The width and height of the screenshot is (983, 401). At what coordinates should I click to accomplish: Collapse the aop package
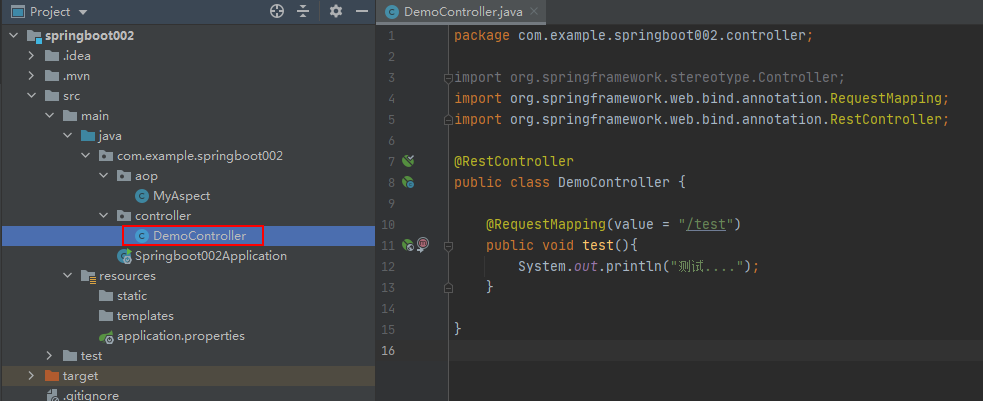coord(104,176)
